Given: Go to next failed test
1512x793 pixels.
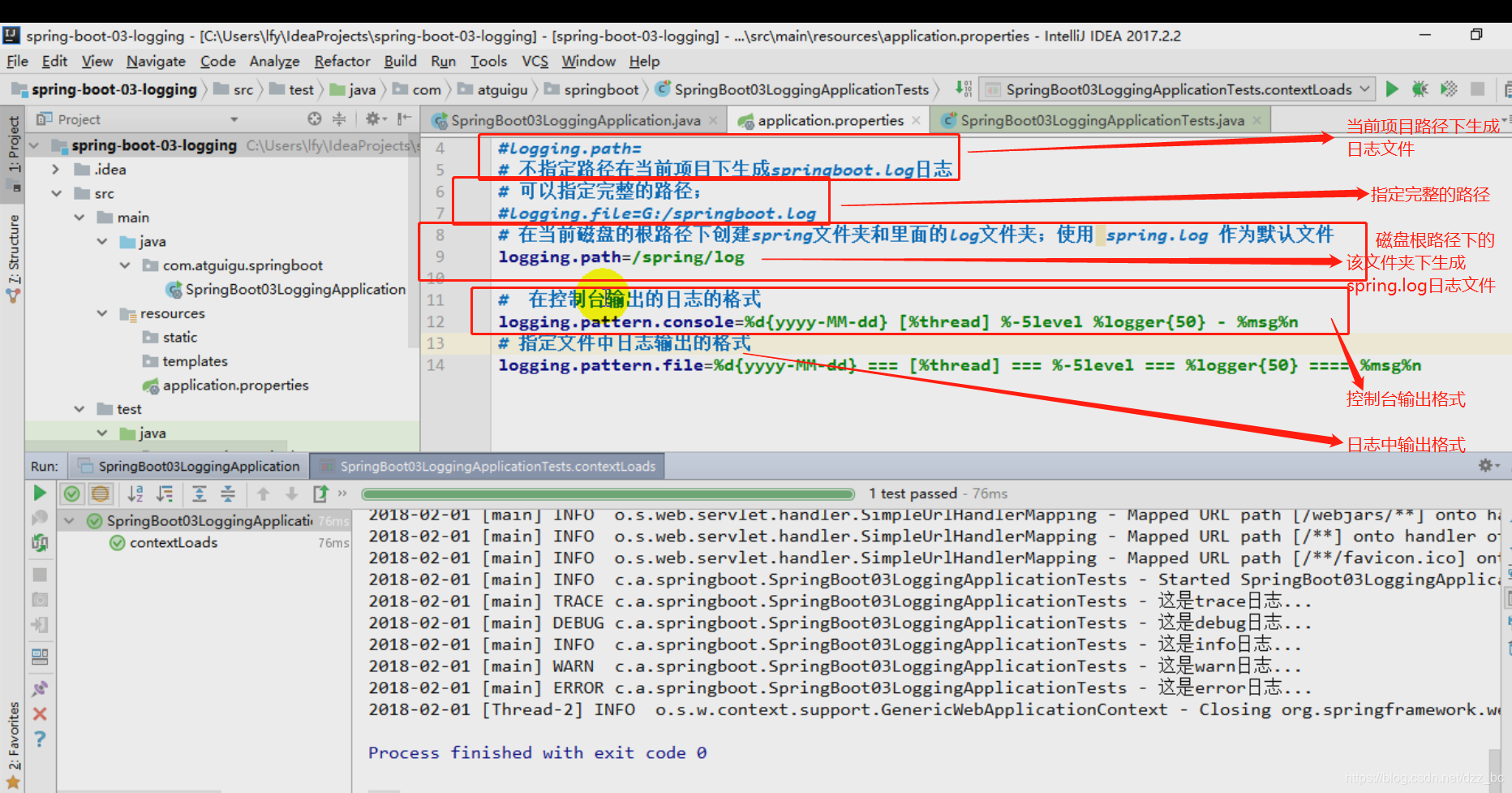Looking at the screenshot, I should (x=291, y=493).
